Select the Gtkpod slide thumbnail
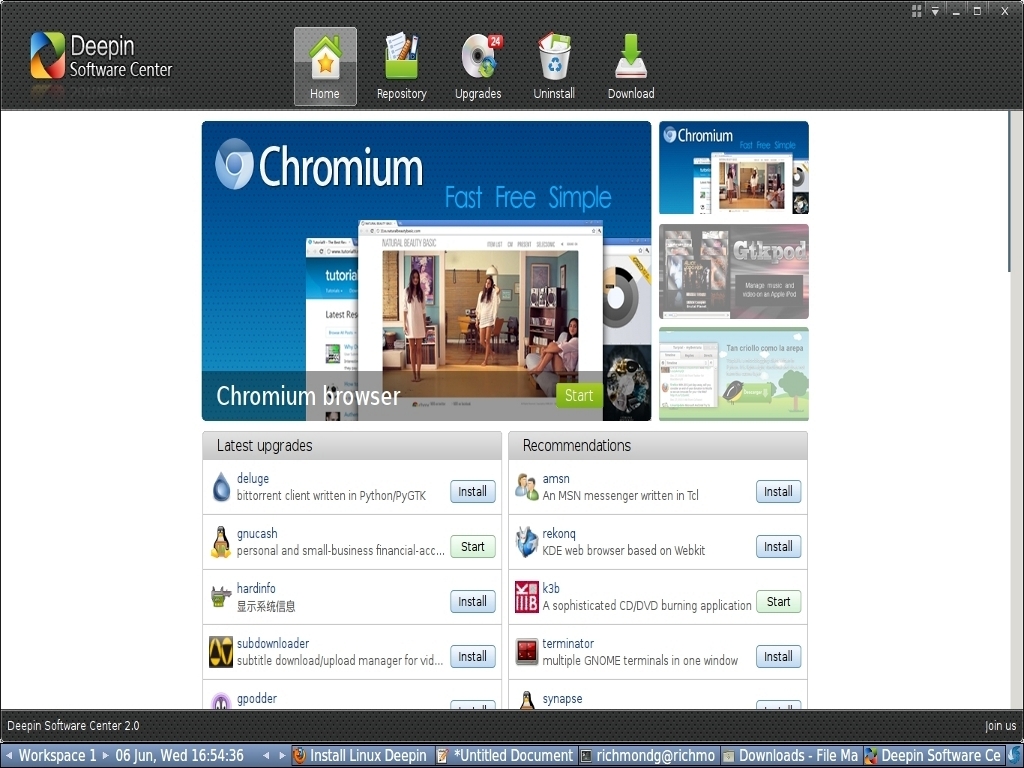 coord(733,271)
